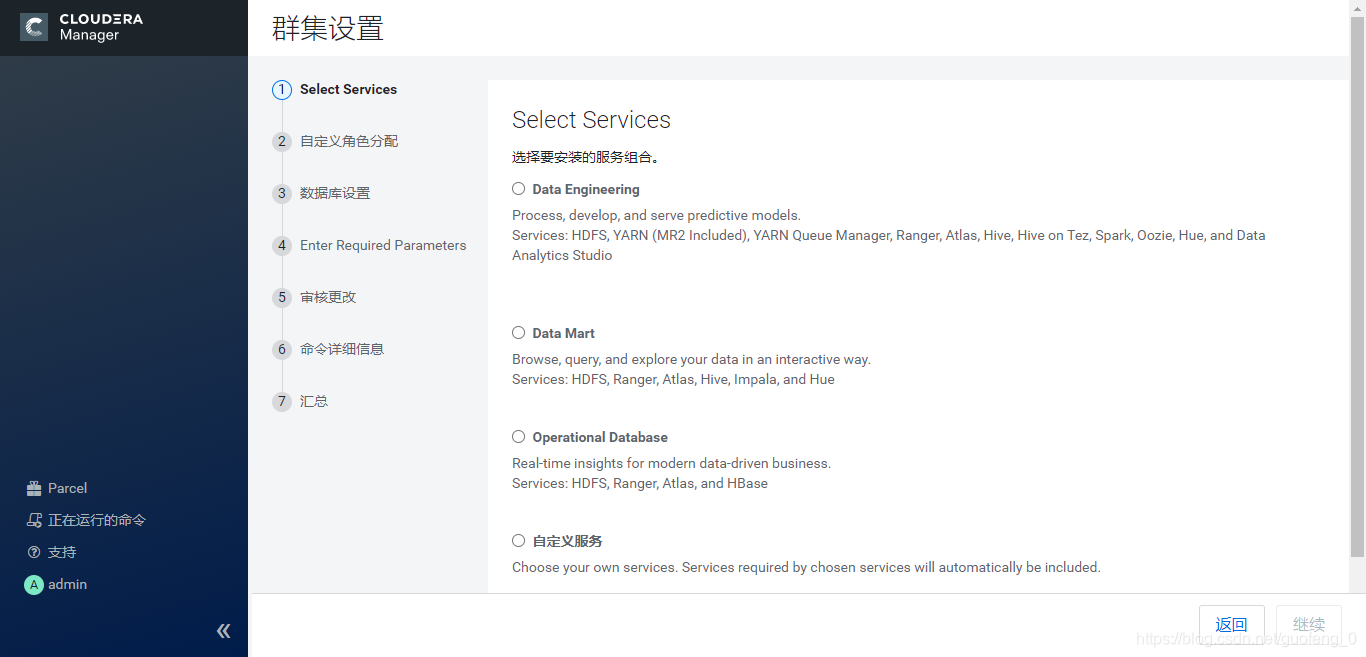Click the step 3 circle number
This screenshot has height=657, width=1366.
coord(282,193)
